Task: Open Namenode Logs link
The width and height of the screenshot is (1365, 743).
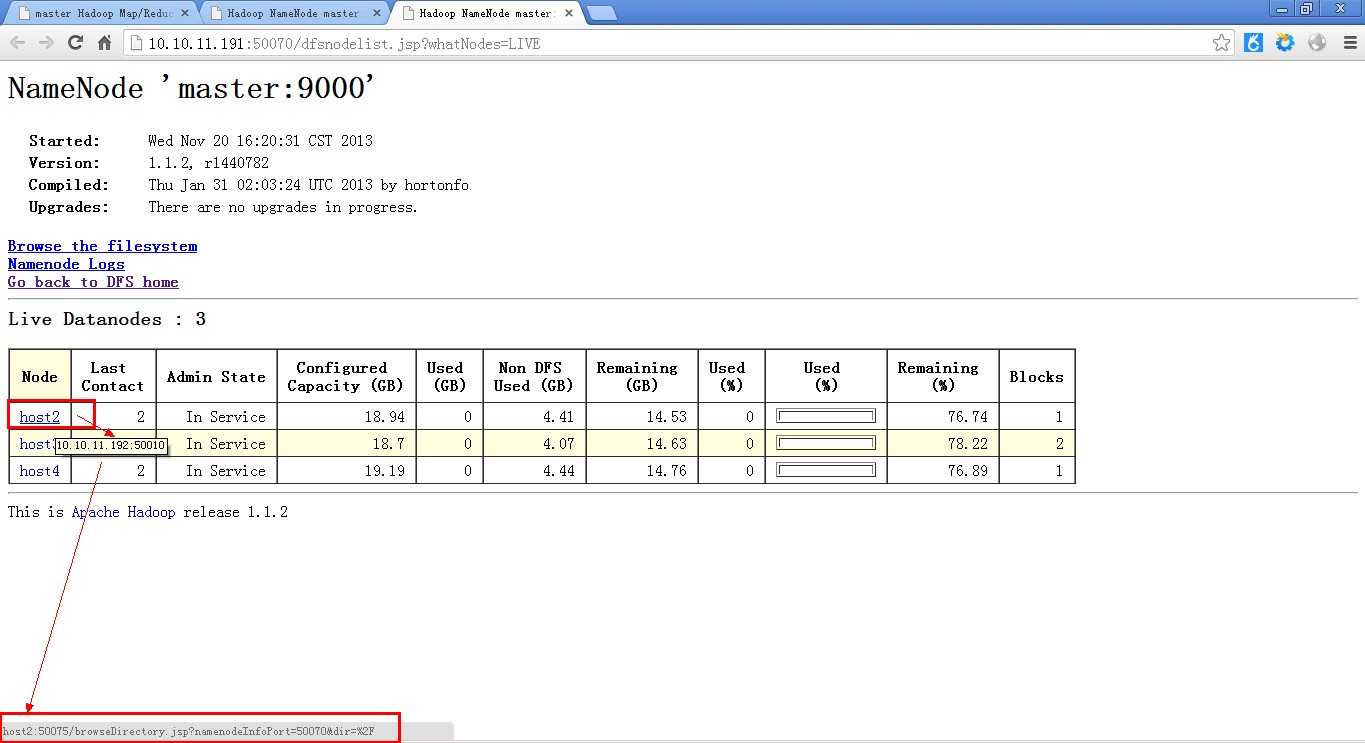Action: click(x=66, y=264)
